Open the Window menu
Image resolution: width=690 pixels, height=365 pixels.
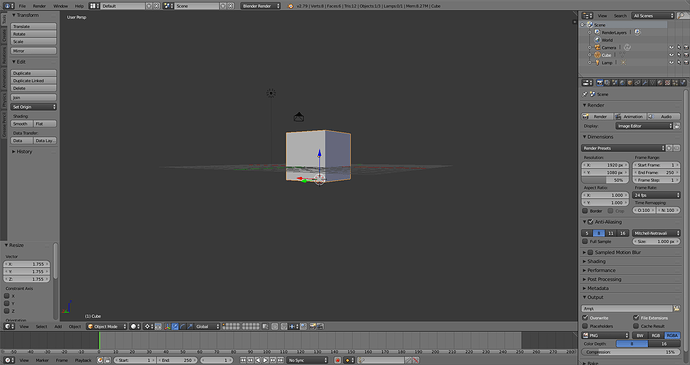pos(60,6)
